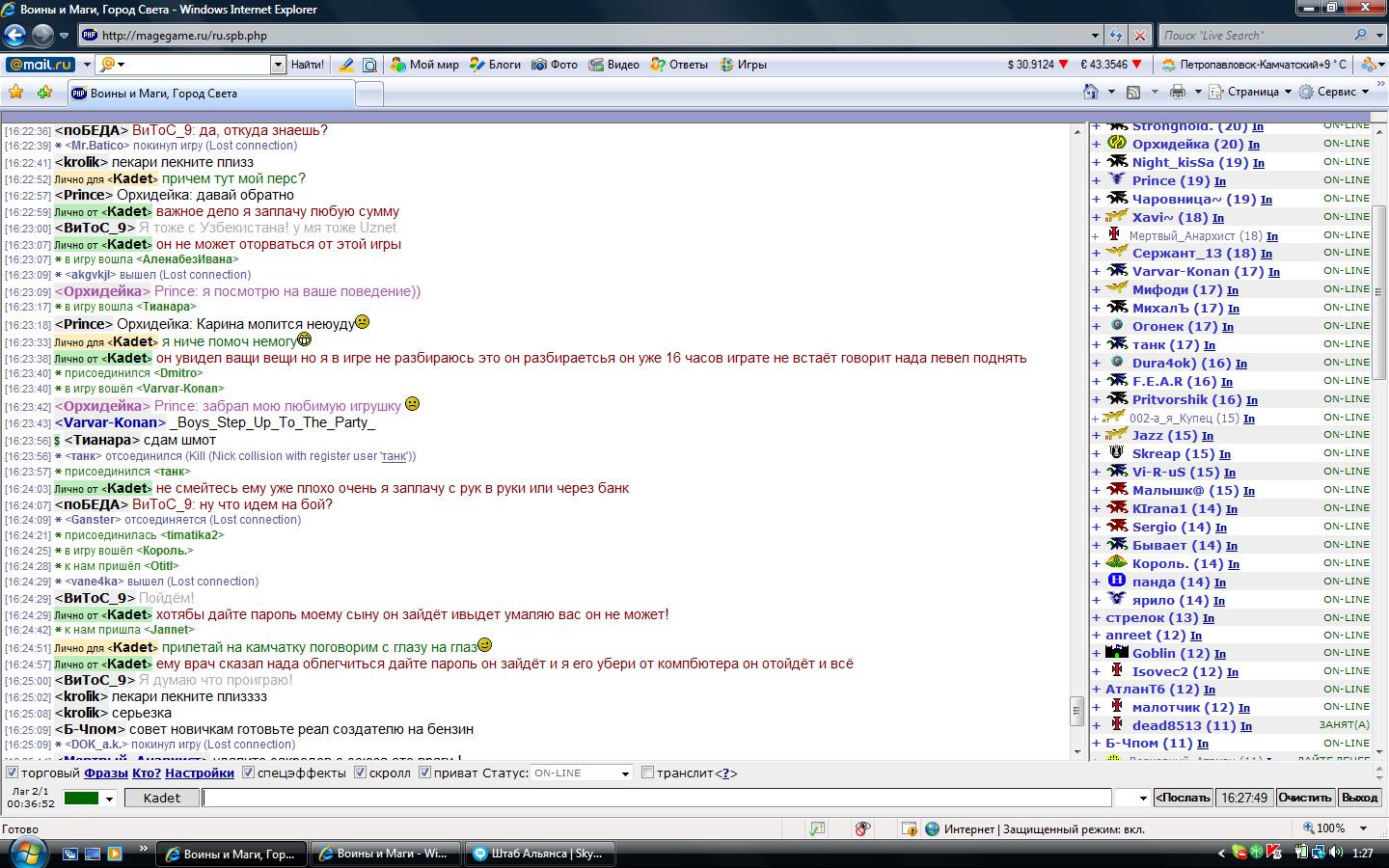This screenshot has width=1389, height=868.
Task: Stop page loading with the red X
Action: 1140,36
